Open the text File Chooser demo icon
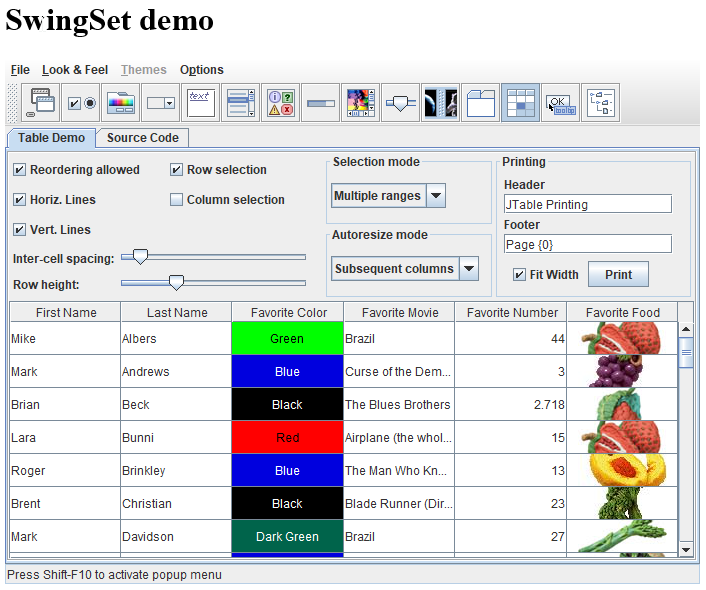This screenshot has height=590, width=706. point(201,103)
